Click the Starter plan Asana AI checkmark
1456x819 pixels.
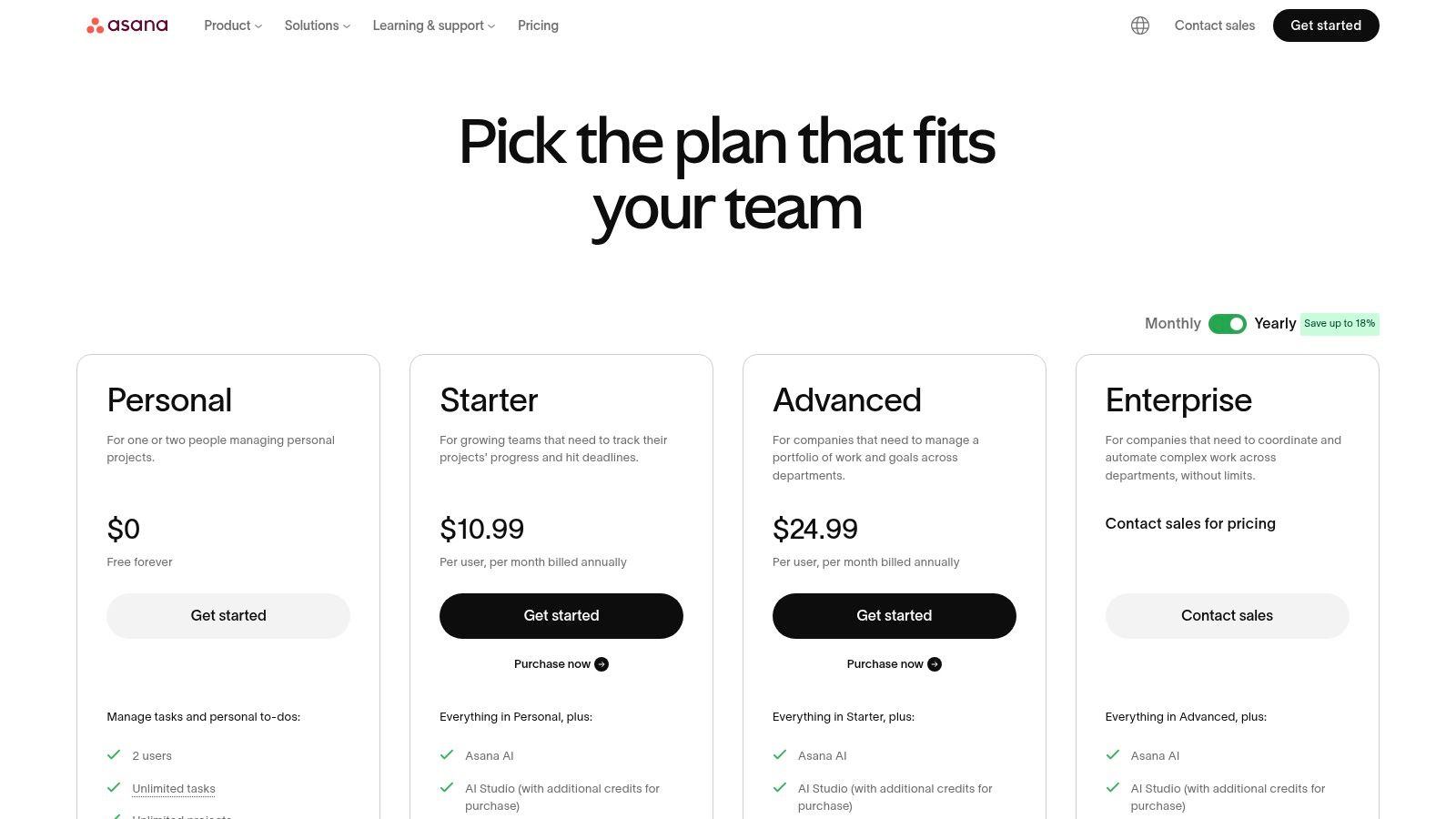coord(447,755)
